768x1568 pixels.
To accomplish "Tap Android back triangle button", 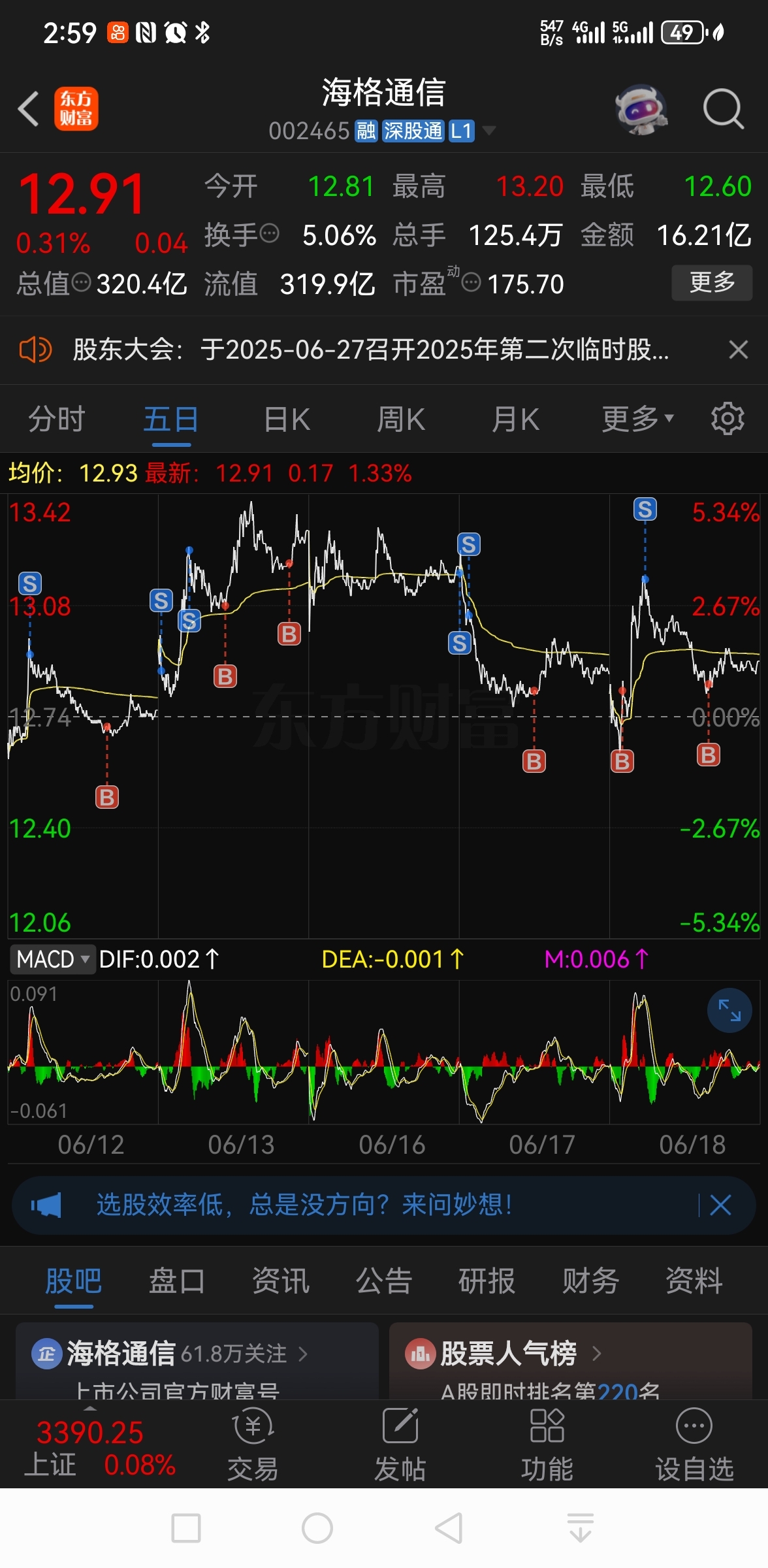I will click(x=449, y=1528).
